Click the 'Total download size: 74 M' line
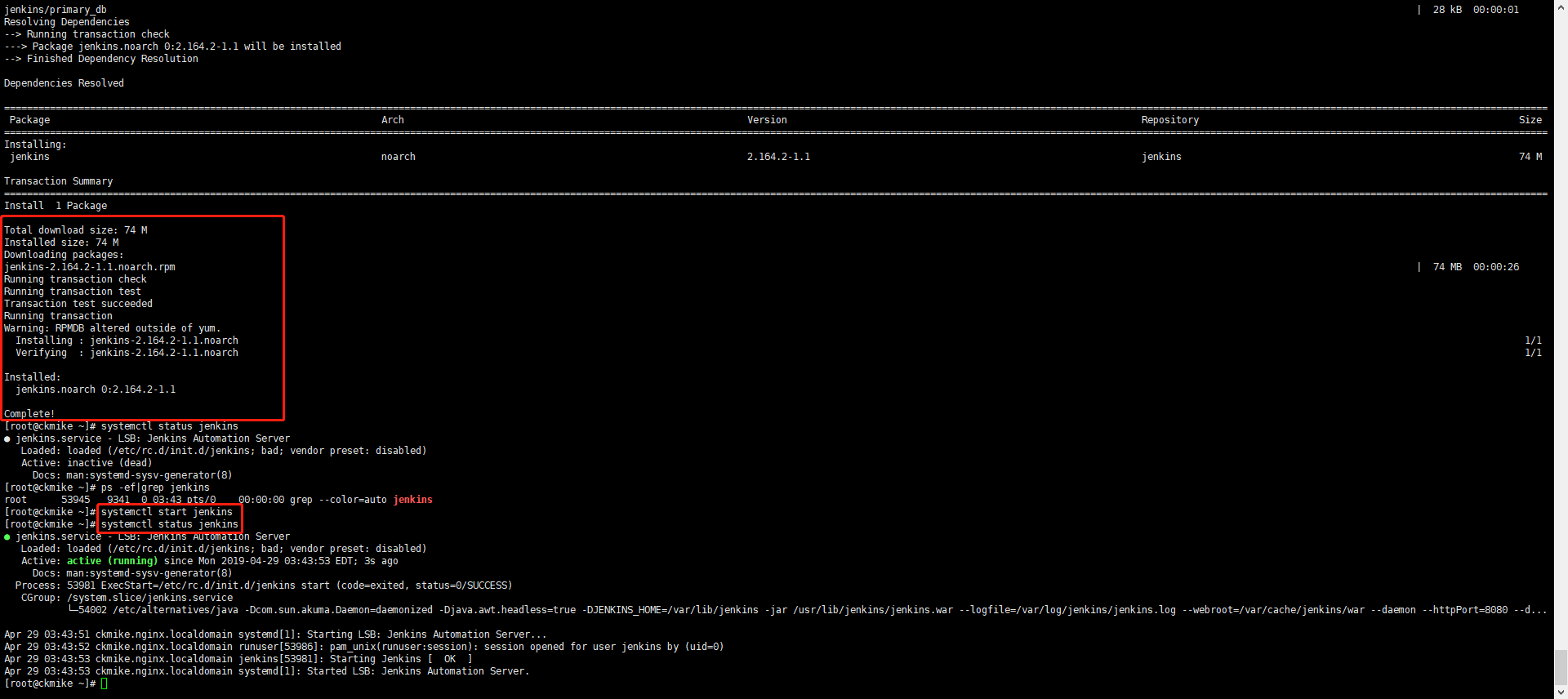The image size is (1568, 699). [76, 230]
